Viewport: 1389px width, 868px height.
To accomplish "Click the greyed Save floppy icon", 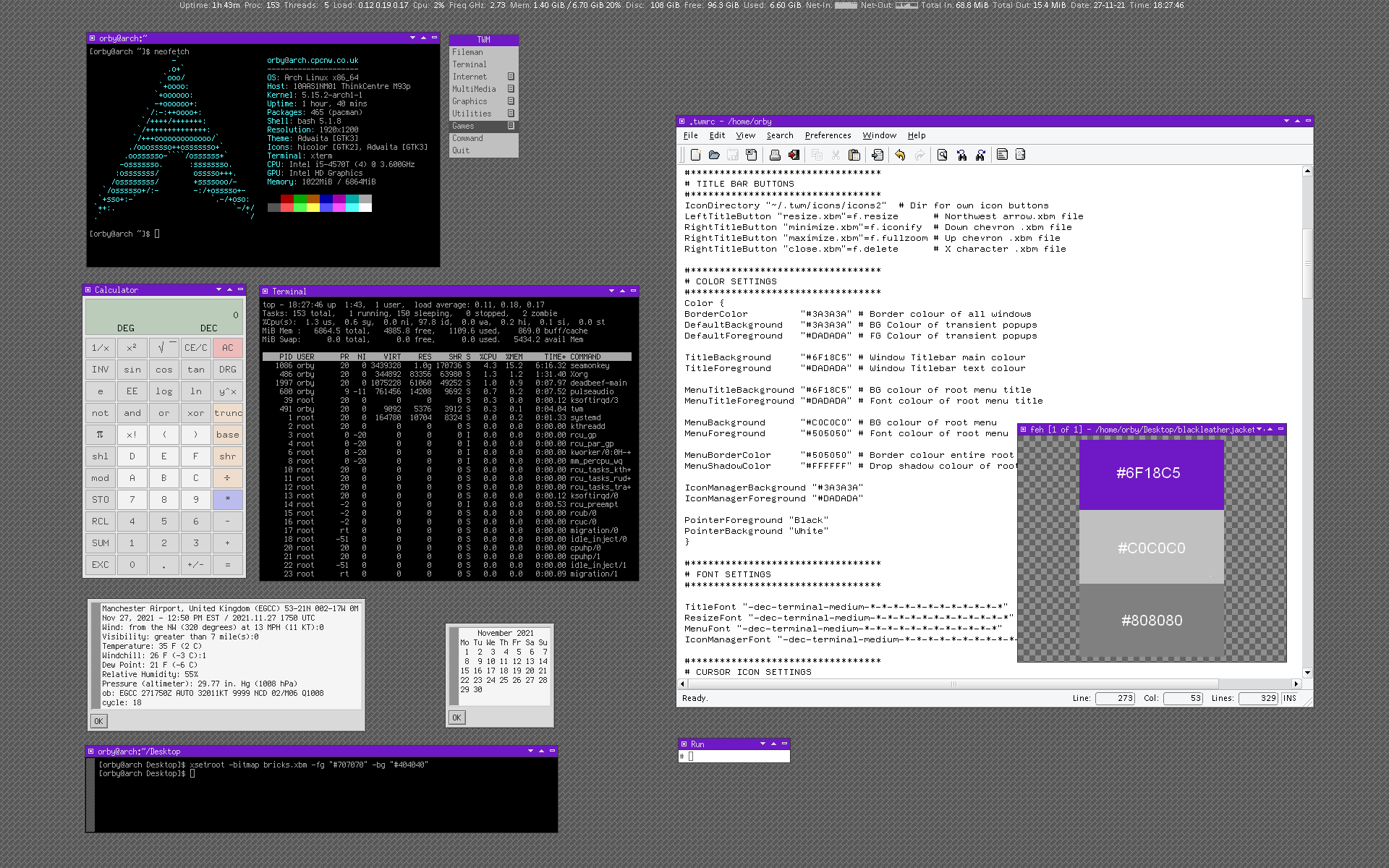I will click(733, 155).
